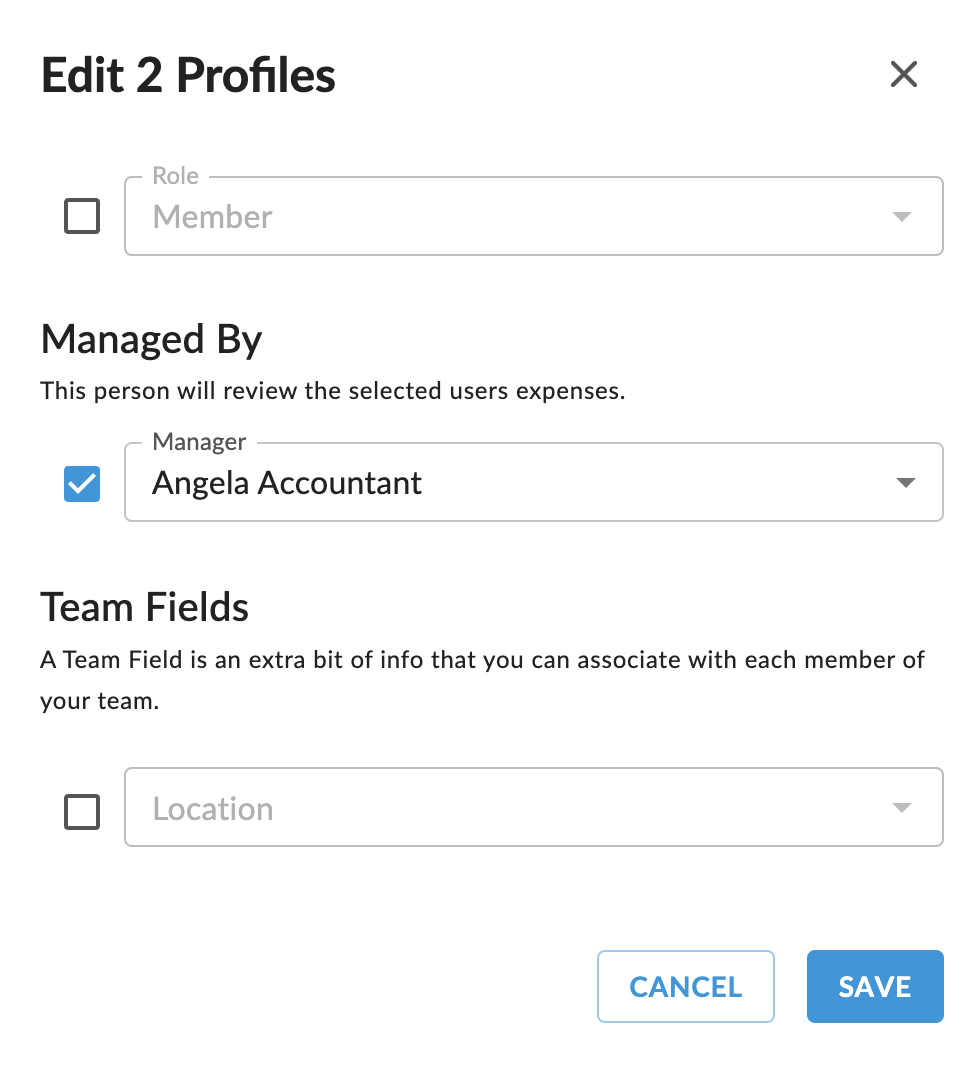The width and height of the screenshot is (978, 1068).
Task: Uncheck the Manager checkbox
Action: (82, 484)
